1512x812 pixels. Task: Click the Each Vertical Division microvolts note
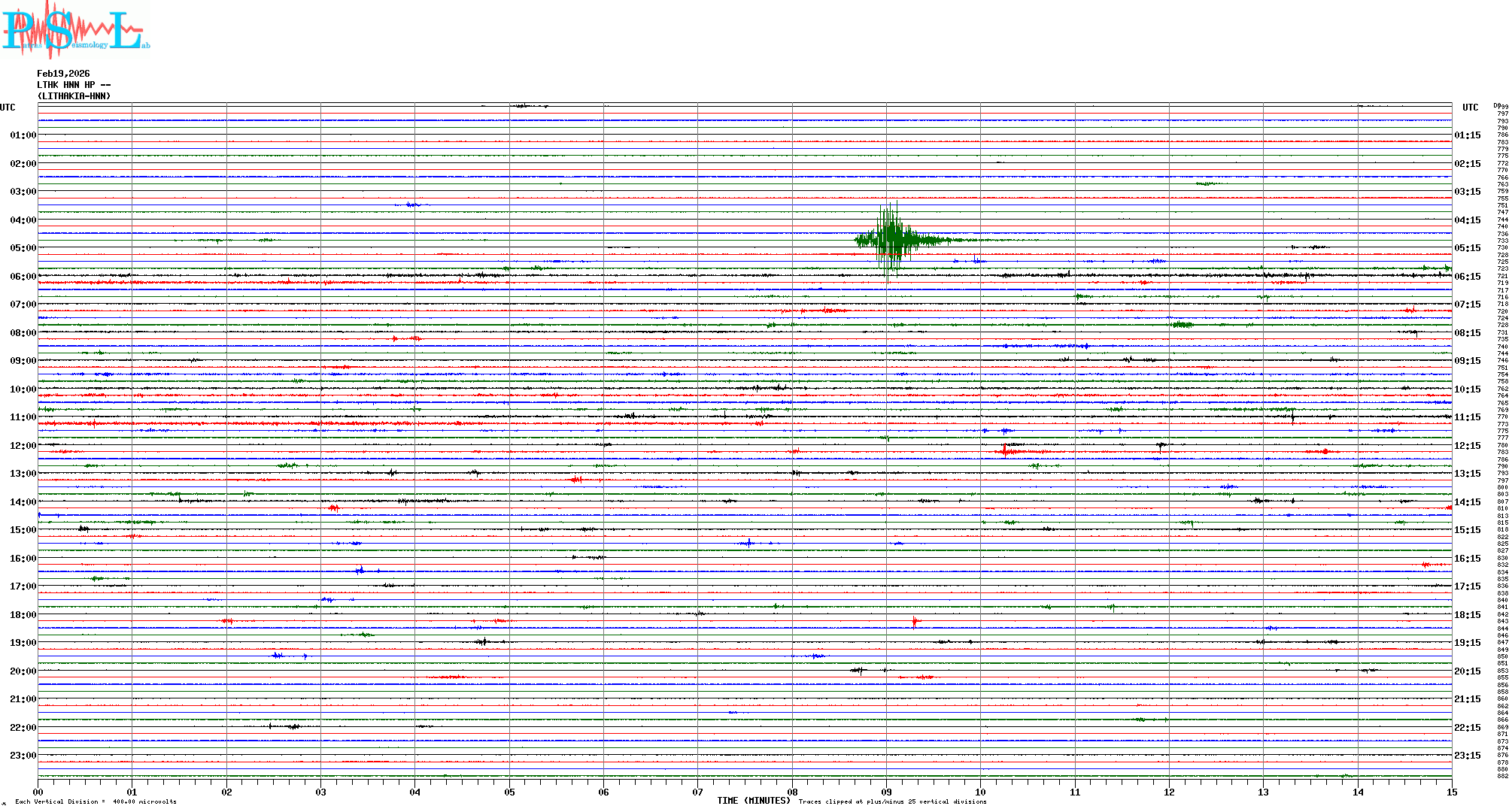(x=96, y=801)
